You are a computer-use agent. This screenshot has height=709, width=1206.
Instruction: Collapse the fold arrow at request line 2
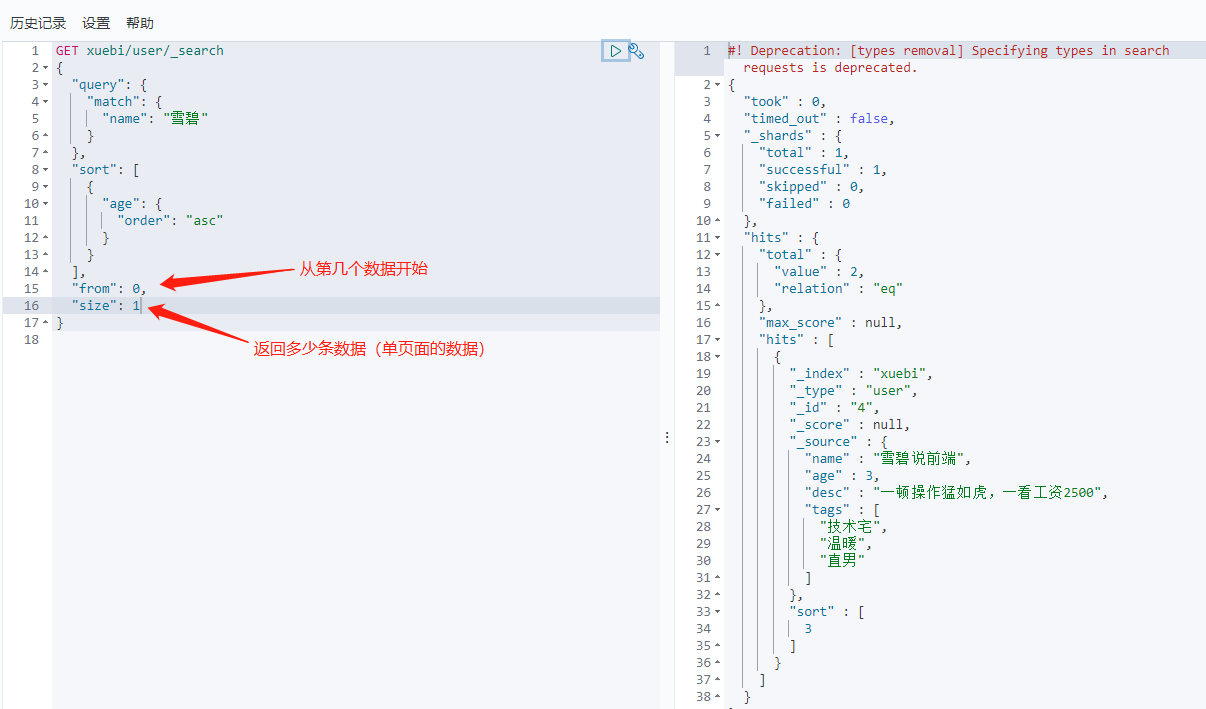click(x=46, y=68)
